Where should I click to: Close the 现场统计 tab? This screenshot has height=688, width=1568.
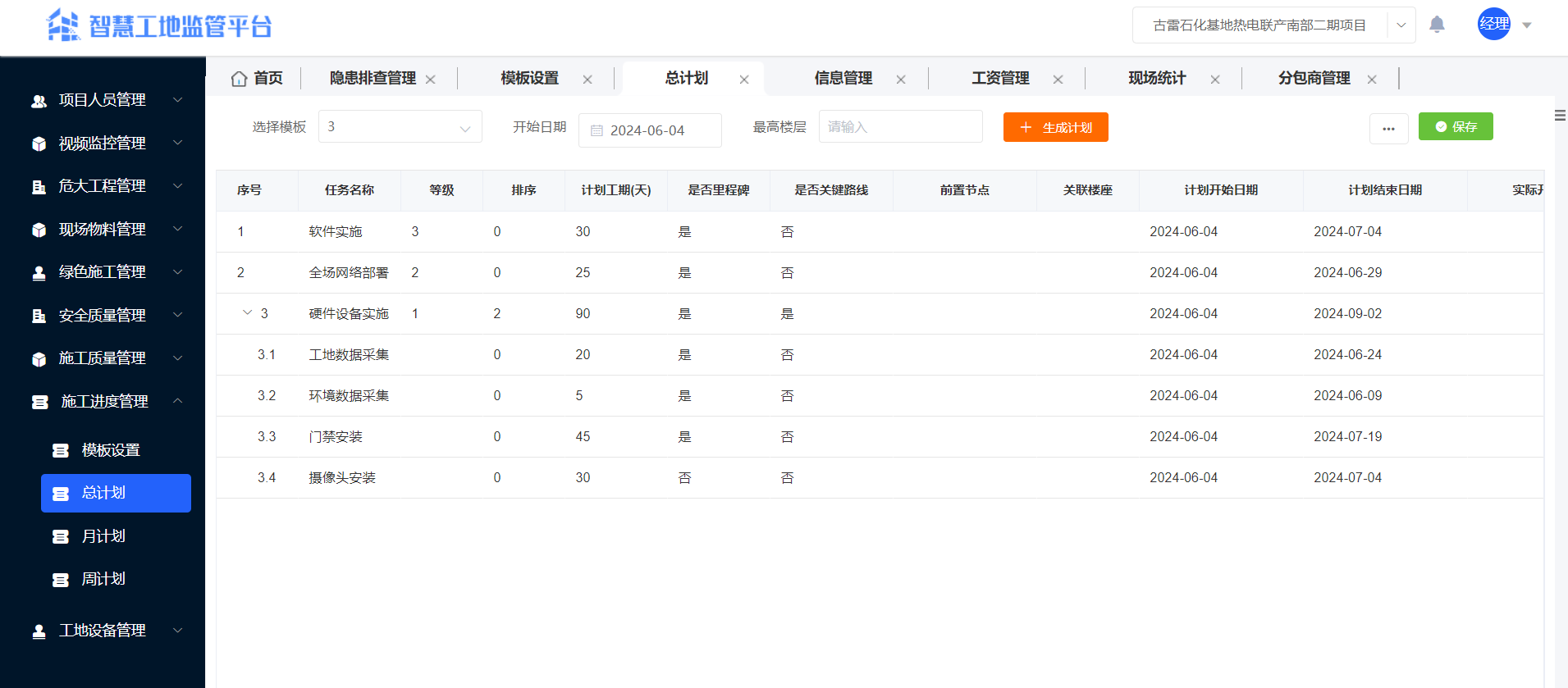(x=1215, y=80)
